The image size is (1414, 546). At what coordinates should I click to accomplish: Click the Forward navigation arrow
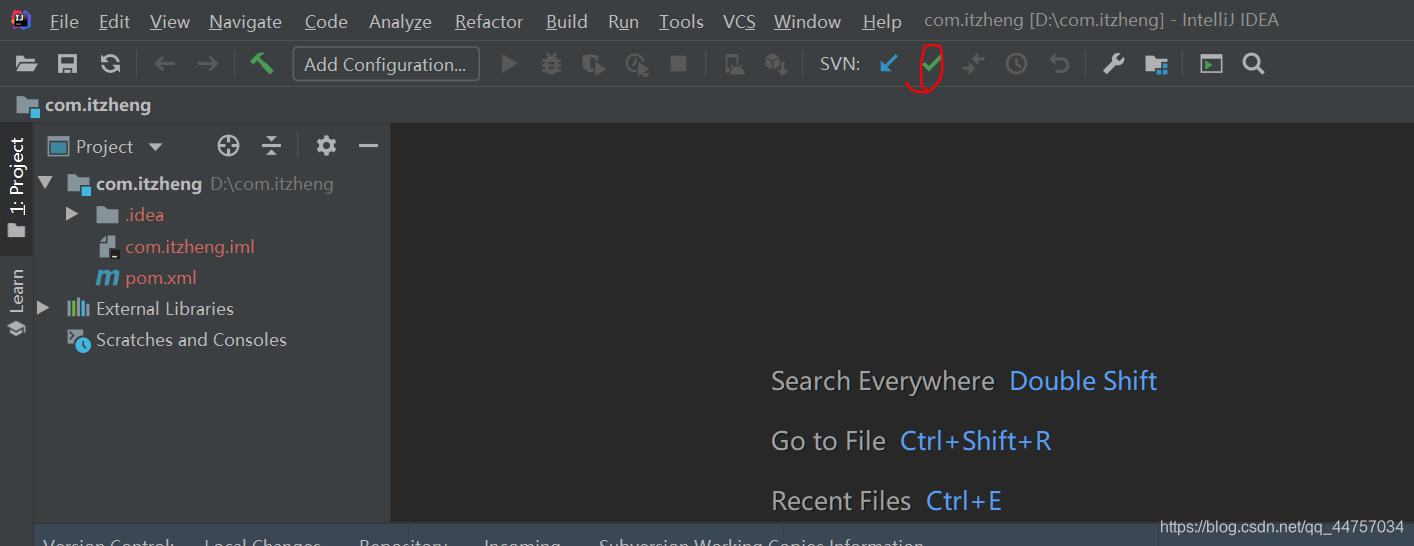click(x=208, y=64)
